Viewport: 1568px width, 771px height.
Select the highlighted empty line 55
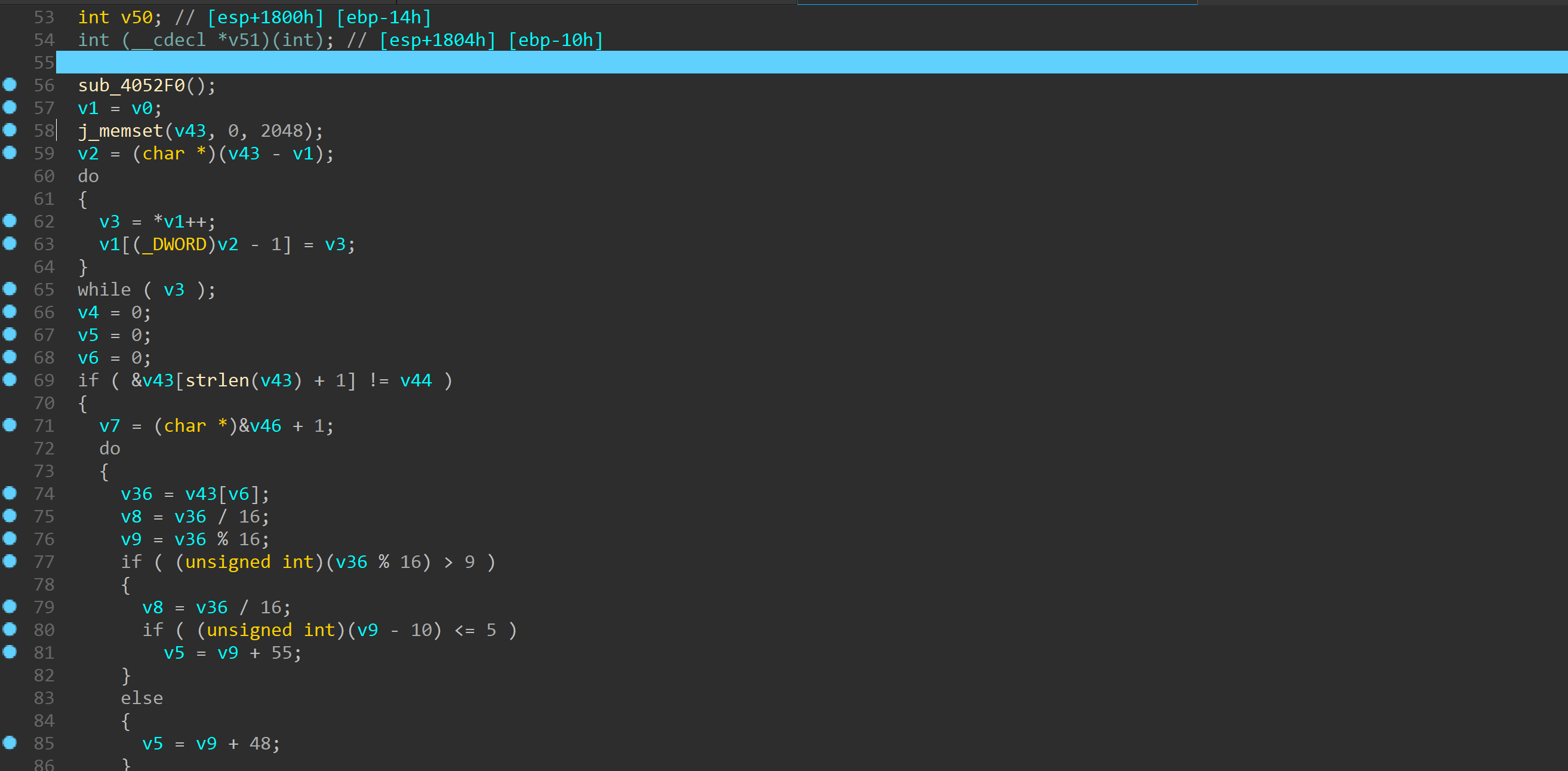tap(791, 62)
